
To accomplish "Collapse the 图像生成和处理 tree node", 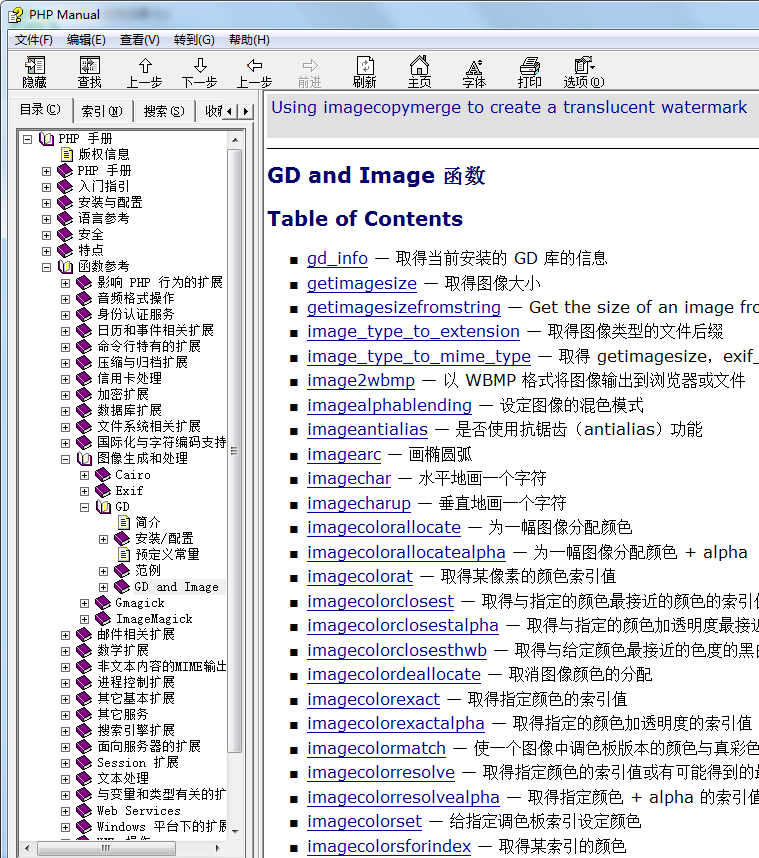I will [65, 459].
